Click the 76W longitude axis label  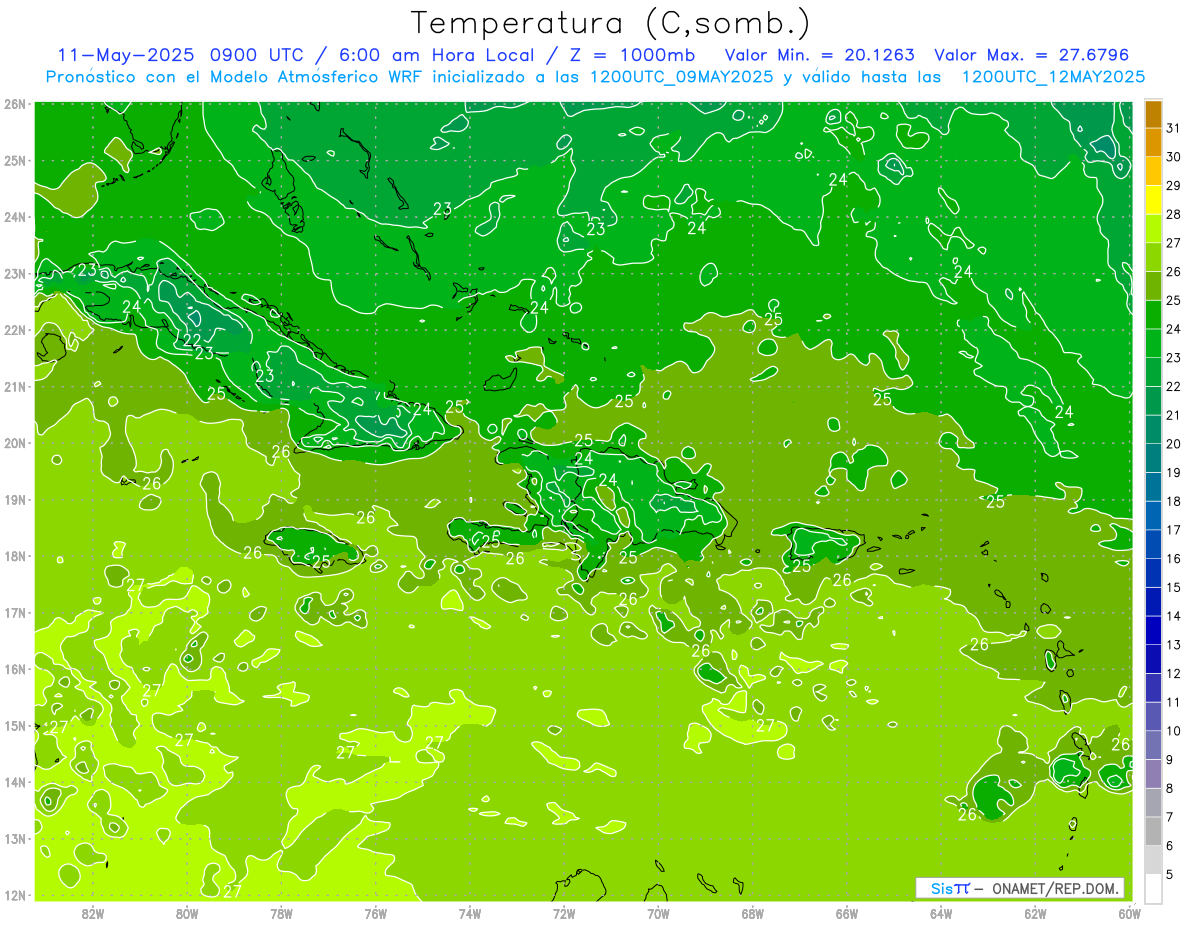375,913
